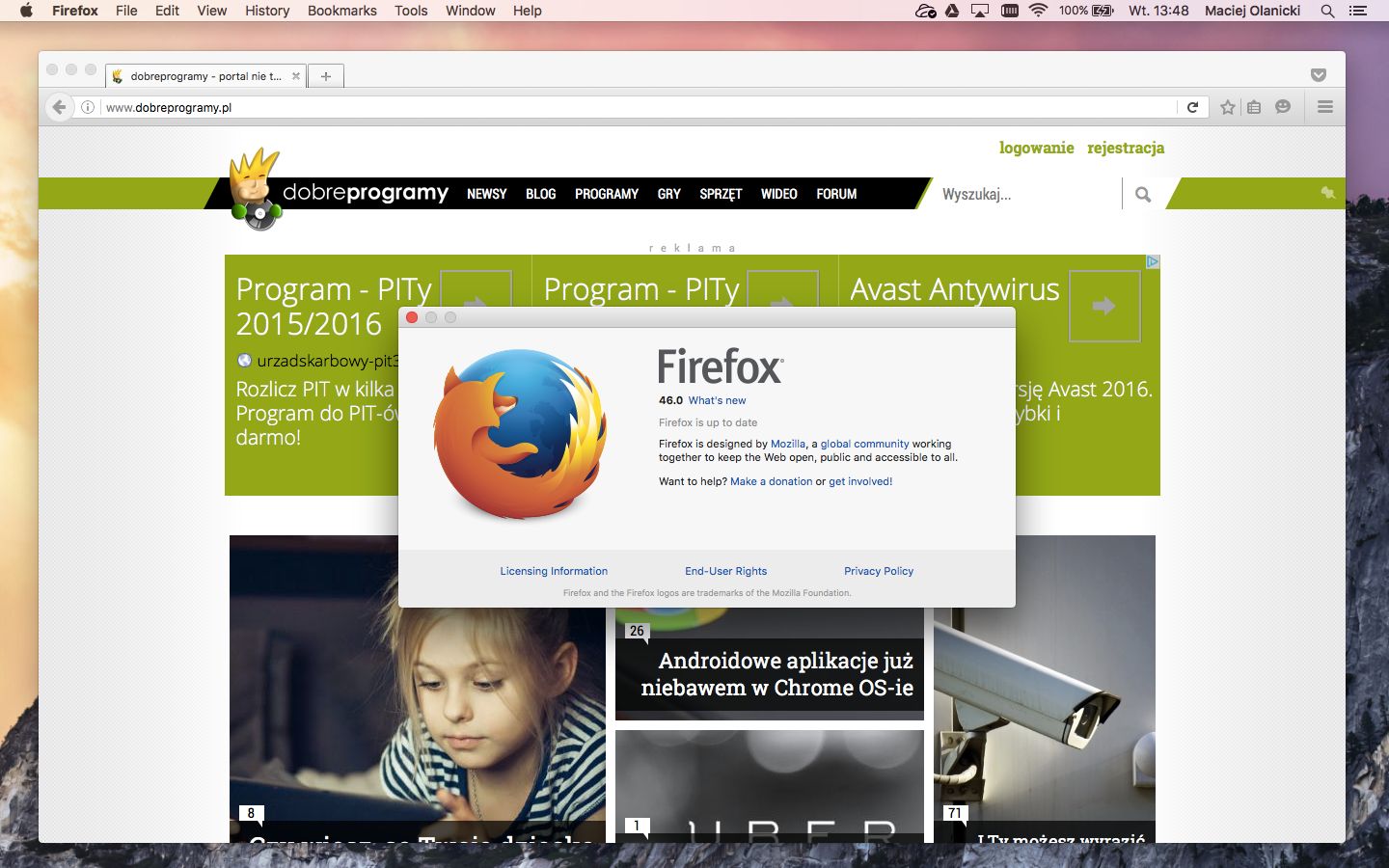Screen dimensions: 1389x868
Task: Go to NEWSY section
Action: (486, 194)
